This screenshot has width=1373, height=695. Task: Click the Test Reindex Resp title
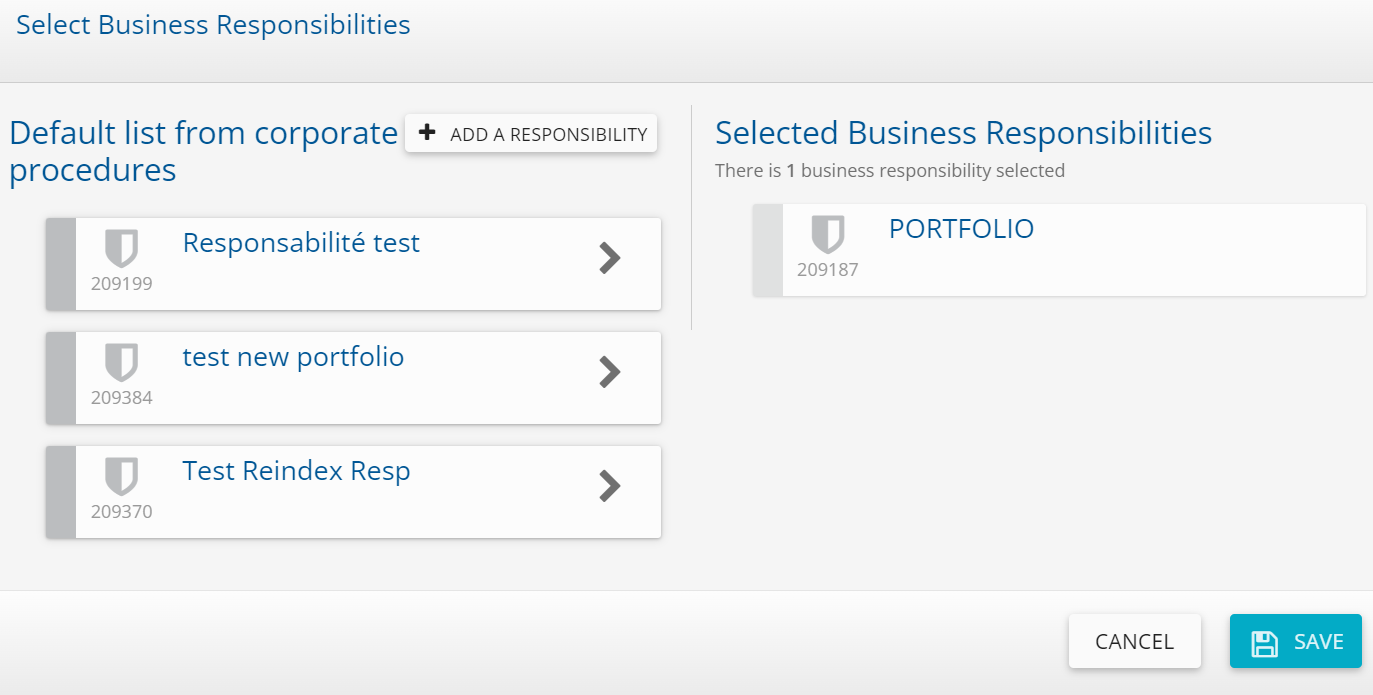pyautogui.click(x=296, y=471)
